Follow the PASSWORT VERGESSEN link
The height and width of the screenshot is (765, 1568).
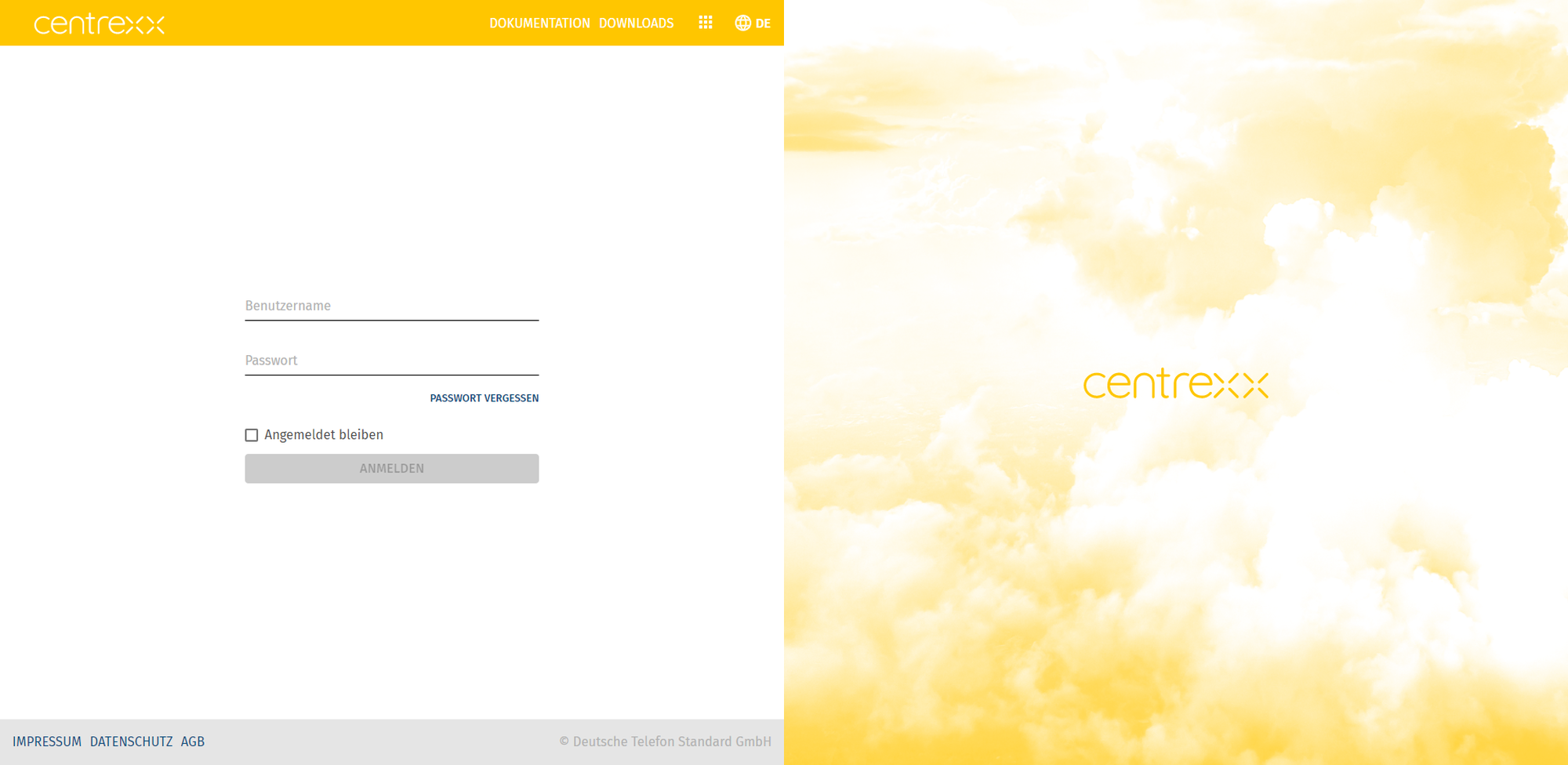pos(484,398)
